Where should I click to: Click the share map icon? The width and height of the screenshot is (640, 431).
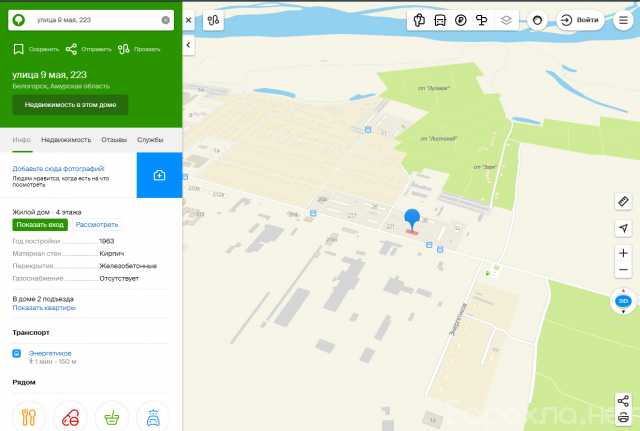(x=623, y=401)
